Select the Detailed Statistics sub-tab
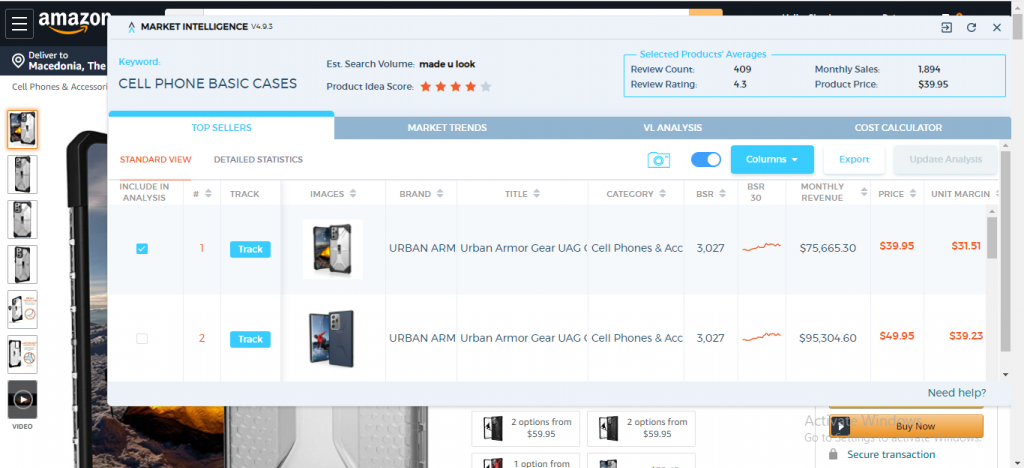The image size is (1024, 468). pyautogui.click(x=258, y=159)
